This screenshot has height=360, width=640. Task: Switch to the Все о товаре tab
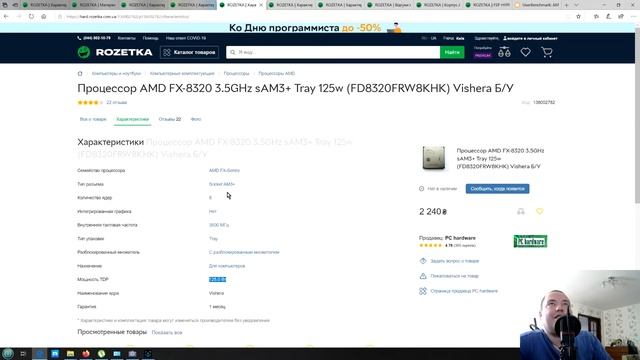93,119
